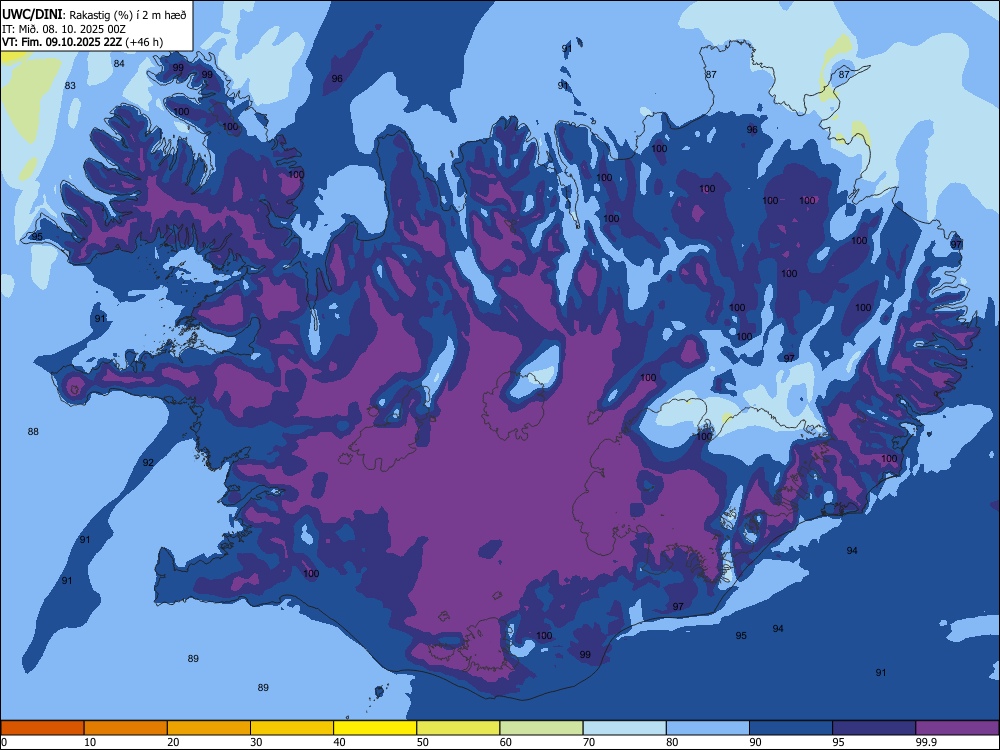Click the '92' humidity value on map
The height and width of the screenshot is (750, 1000).
pos(148,462)
